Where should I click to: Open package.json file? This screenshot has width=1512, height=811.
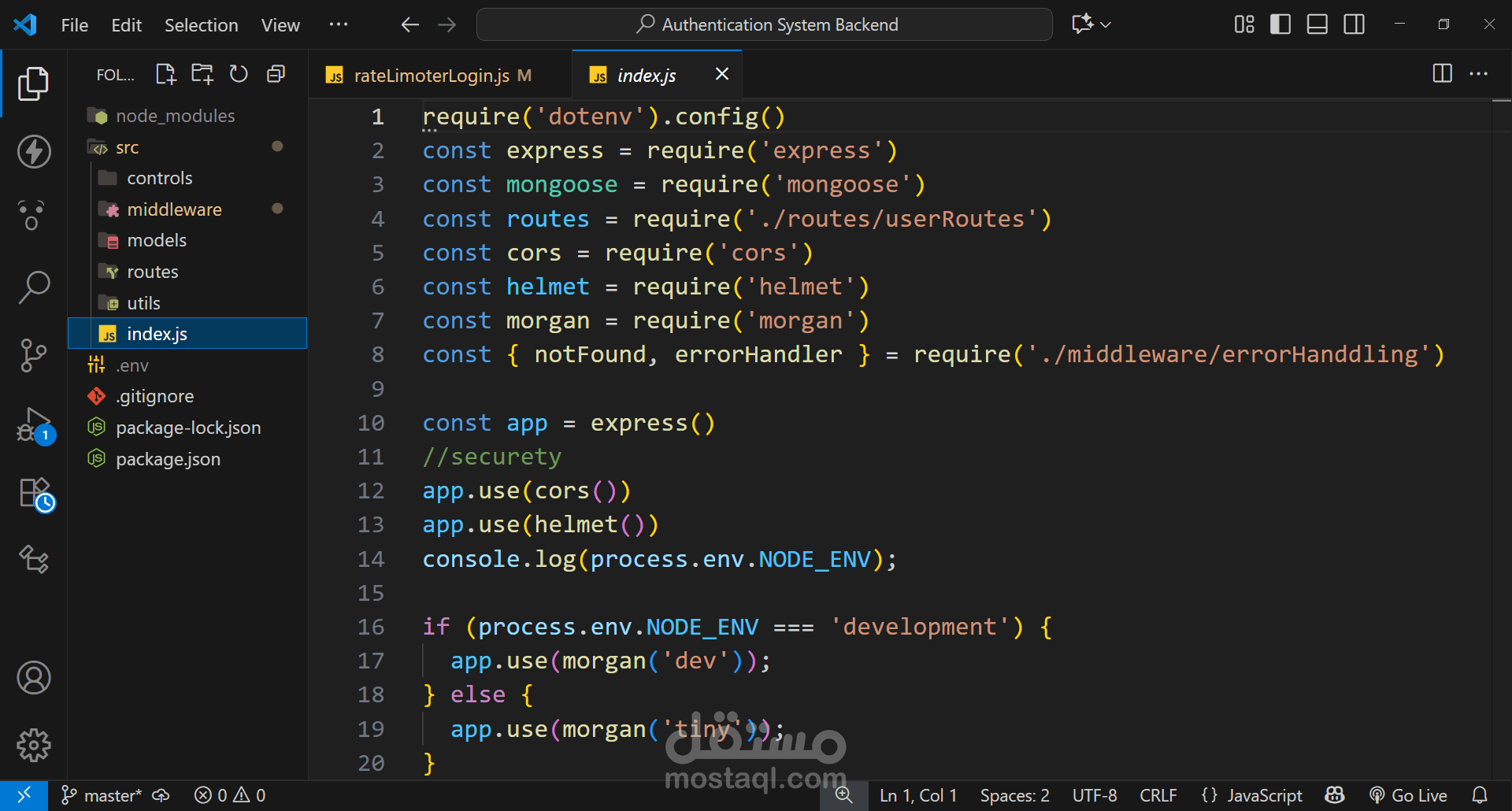[187, 459]
